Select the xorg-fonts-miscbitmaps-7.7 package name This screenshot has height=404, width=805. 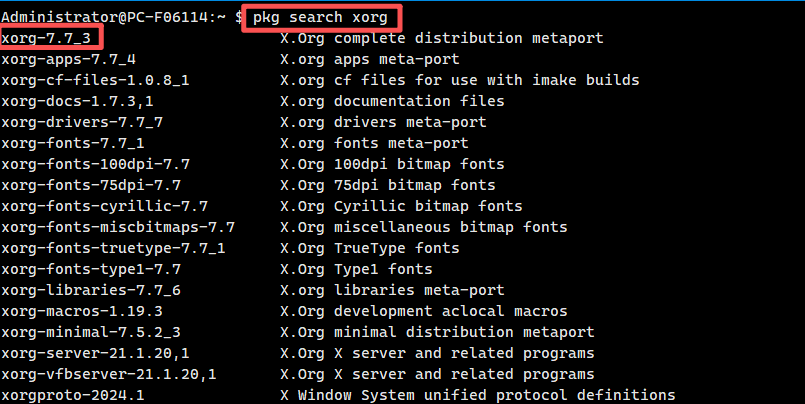point(118,227)
